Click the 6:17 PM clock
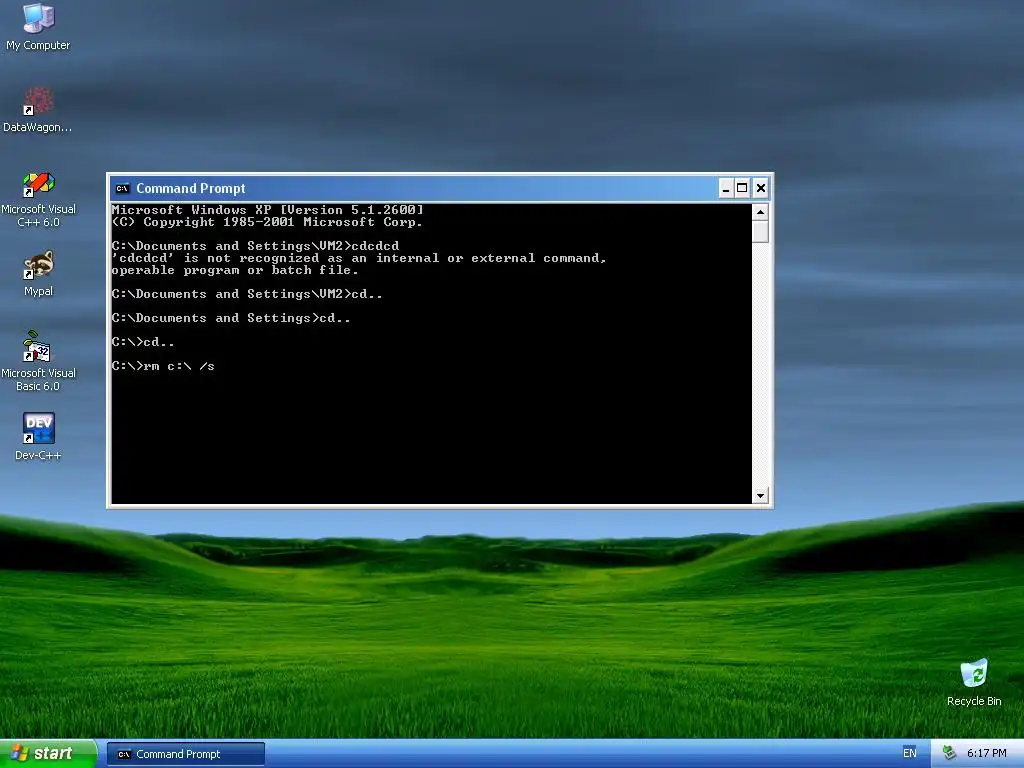The width and height of the screenshot is (1024, 768). 986,753
